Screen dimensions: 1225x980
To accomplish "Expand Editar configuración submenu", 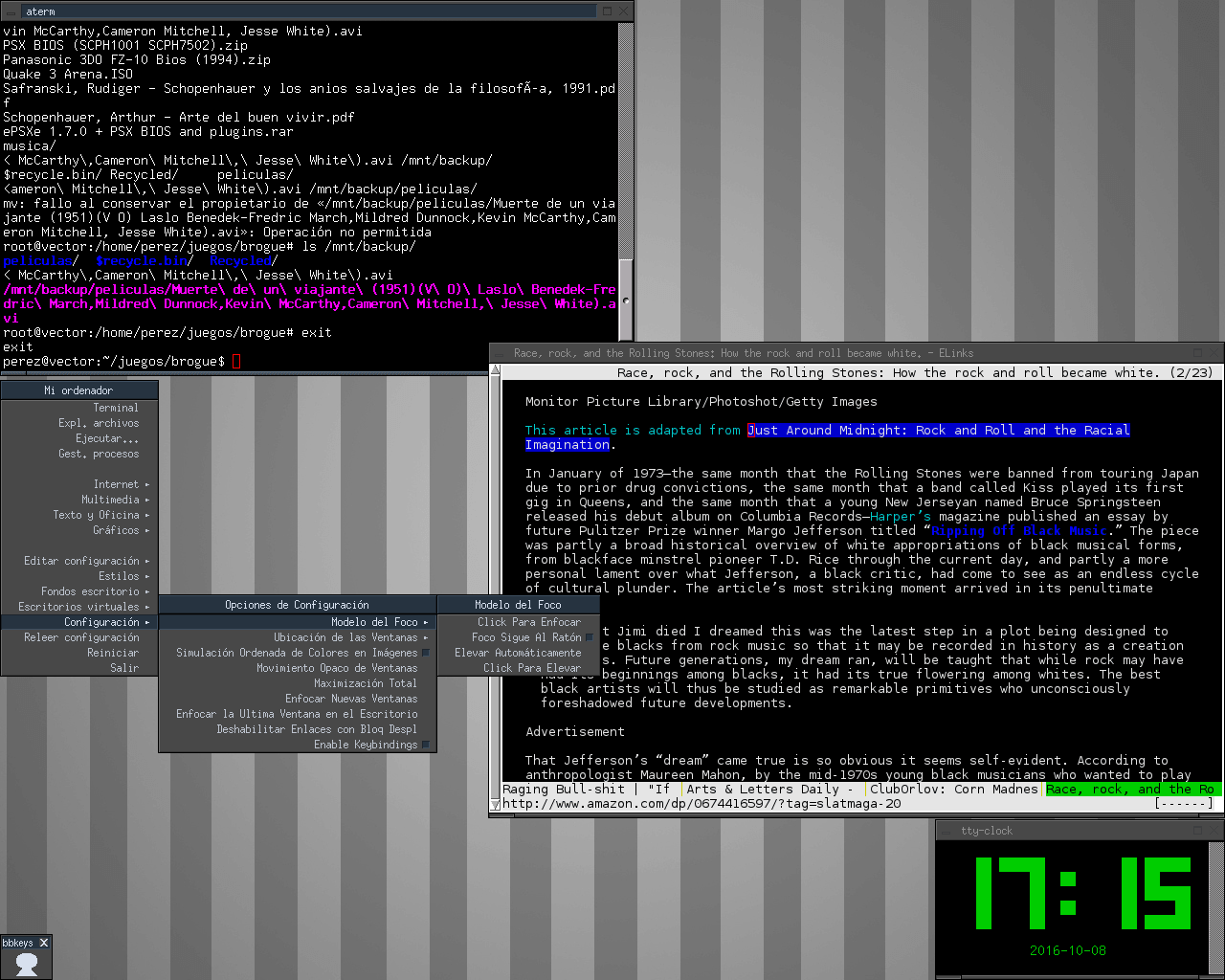I will 79,561.
